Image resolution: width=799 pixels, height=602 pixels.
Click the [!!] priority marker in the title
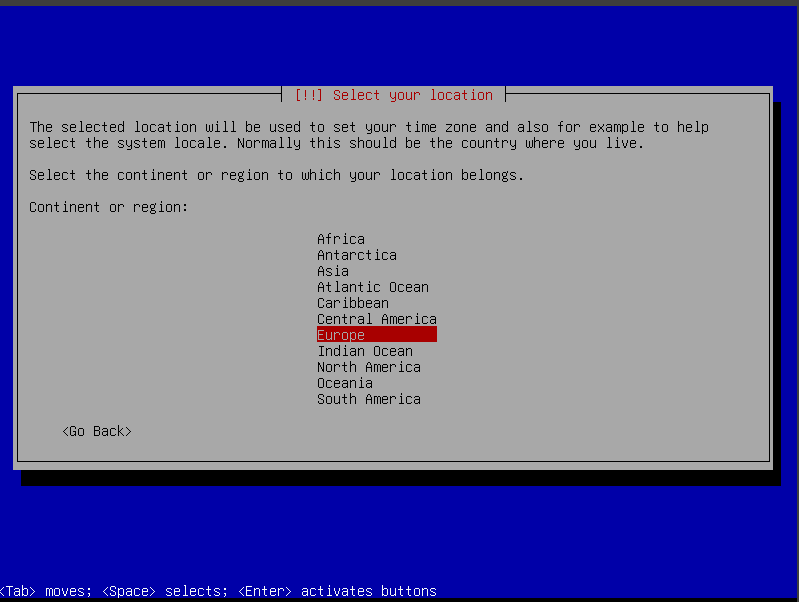click(309, 95)
